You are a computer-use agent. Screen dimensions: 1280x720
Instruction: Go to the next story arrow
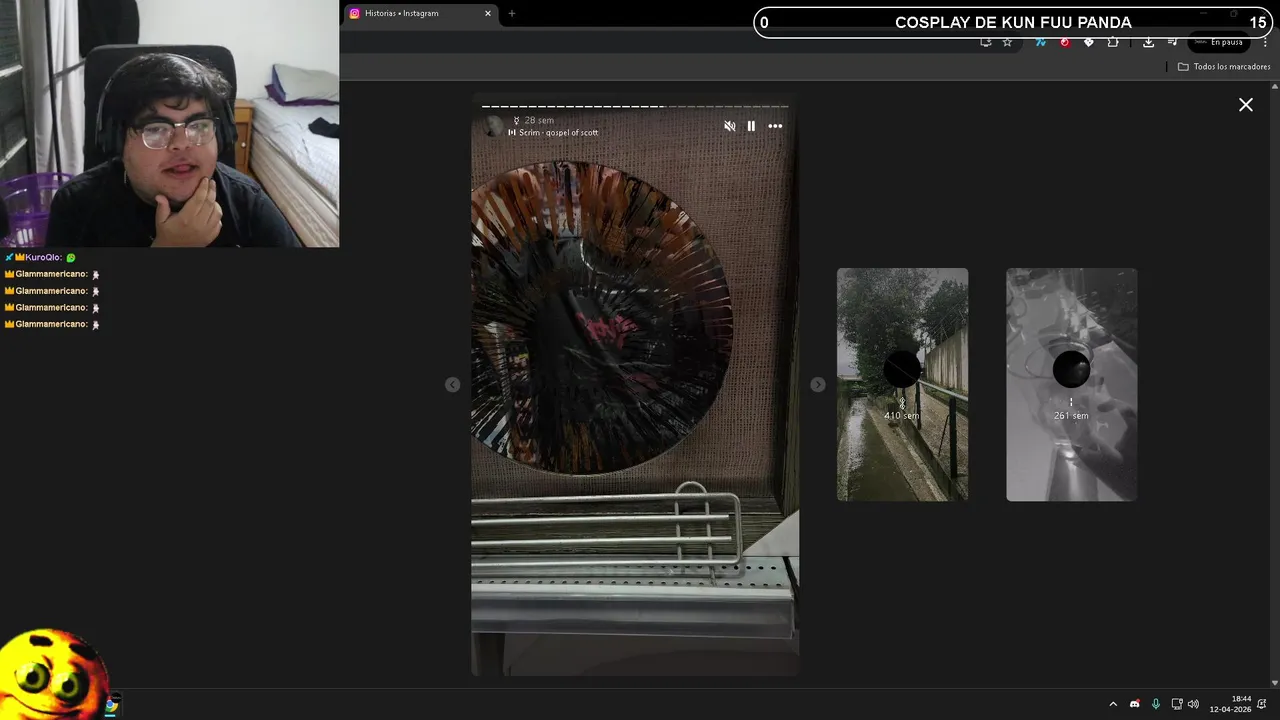pos(818,385)
